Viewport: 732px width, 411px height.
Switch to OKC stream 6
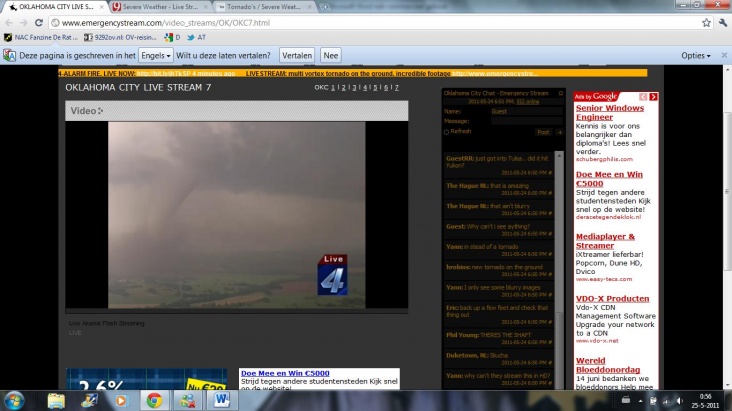coord(386,88)
